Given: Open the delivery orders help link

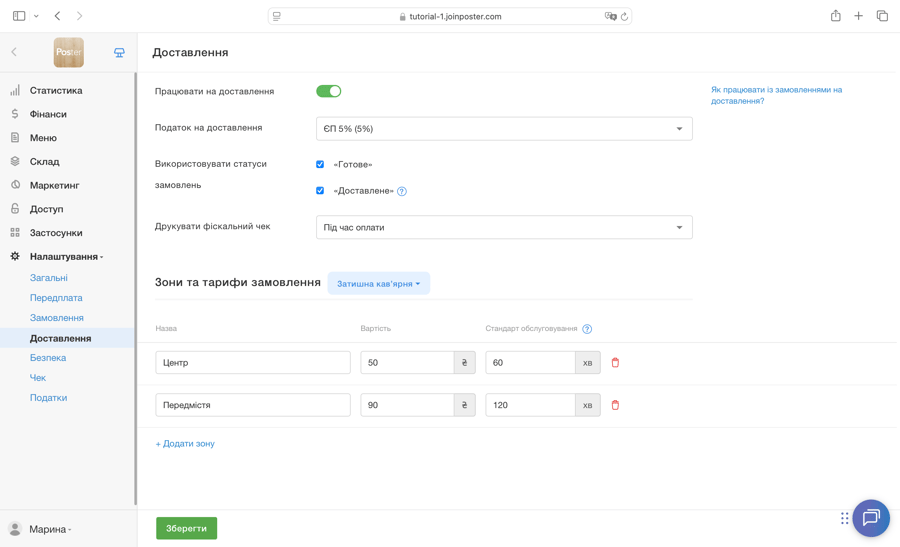Looking at the screenshot, I should 776,95.
